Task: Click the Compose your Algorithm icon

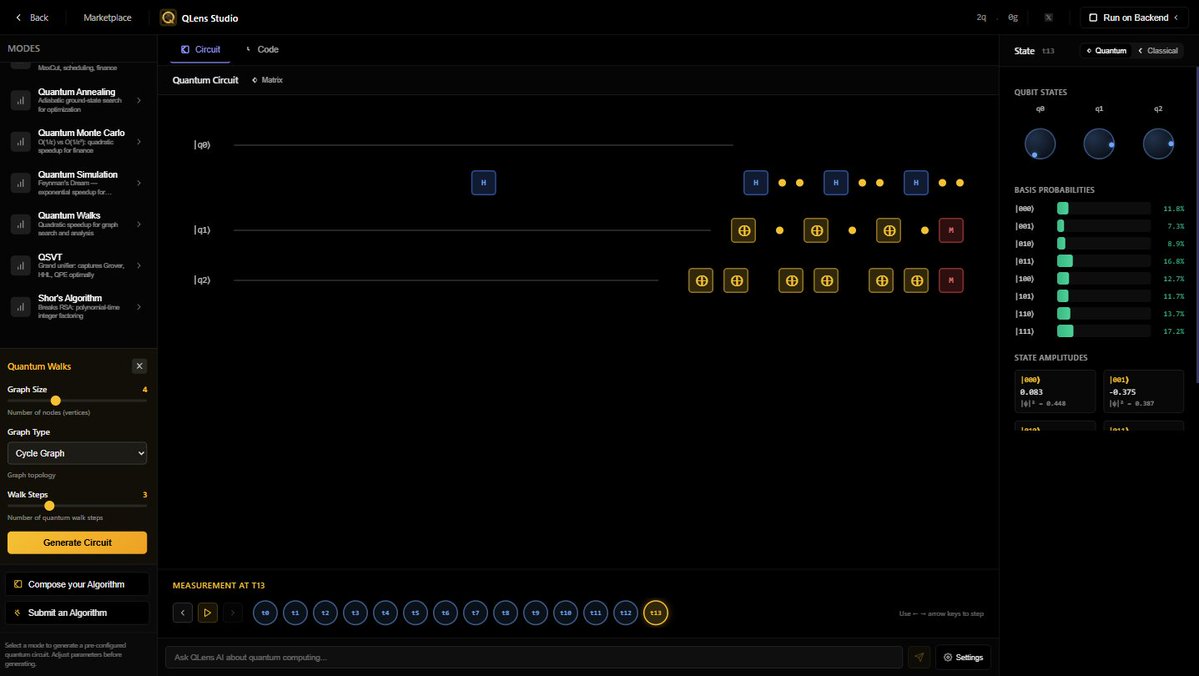Action: tap(18, 584)
